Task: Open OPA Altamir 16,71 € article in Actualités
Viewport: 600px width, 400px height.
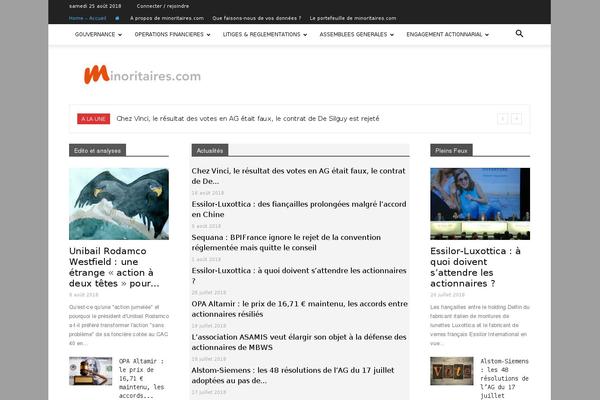Action: pos(300,309)
